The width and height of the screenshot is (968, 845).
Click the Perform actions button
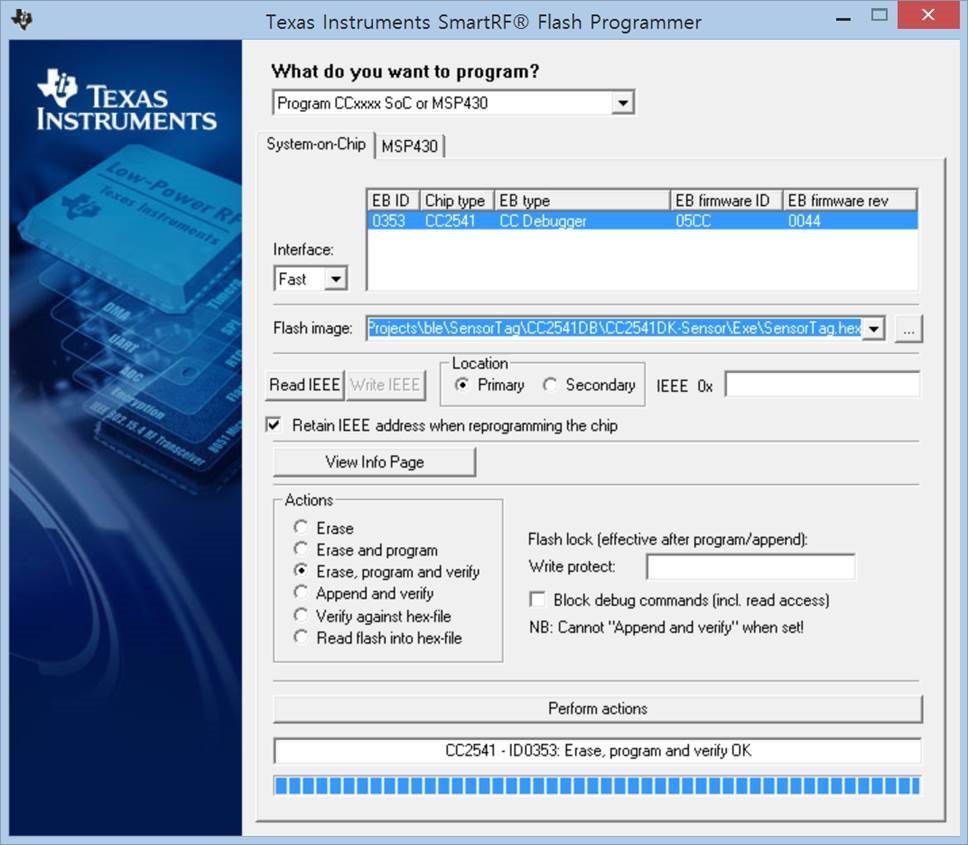point(598,709)
